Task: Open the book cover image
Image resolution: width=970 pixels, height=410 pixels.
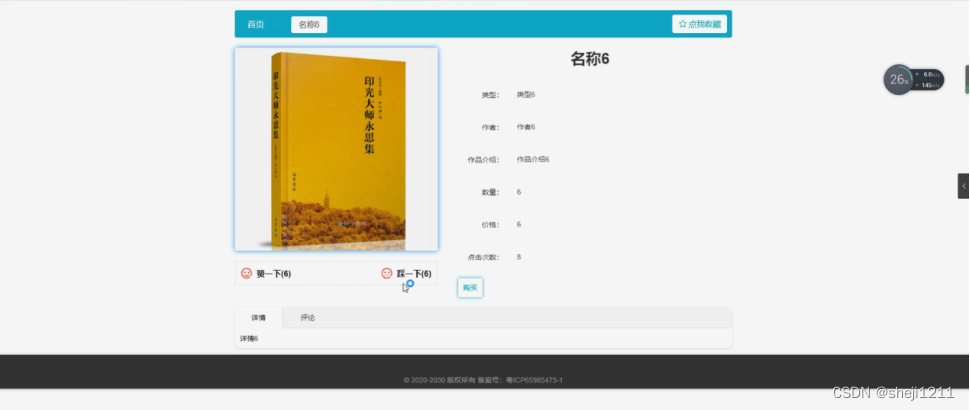Action: click(337, 149)
